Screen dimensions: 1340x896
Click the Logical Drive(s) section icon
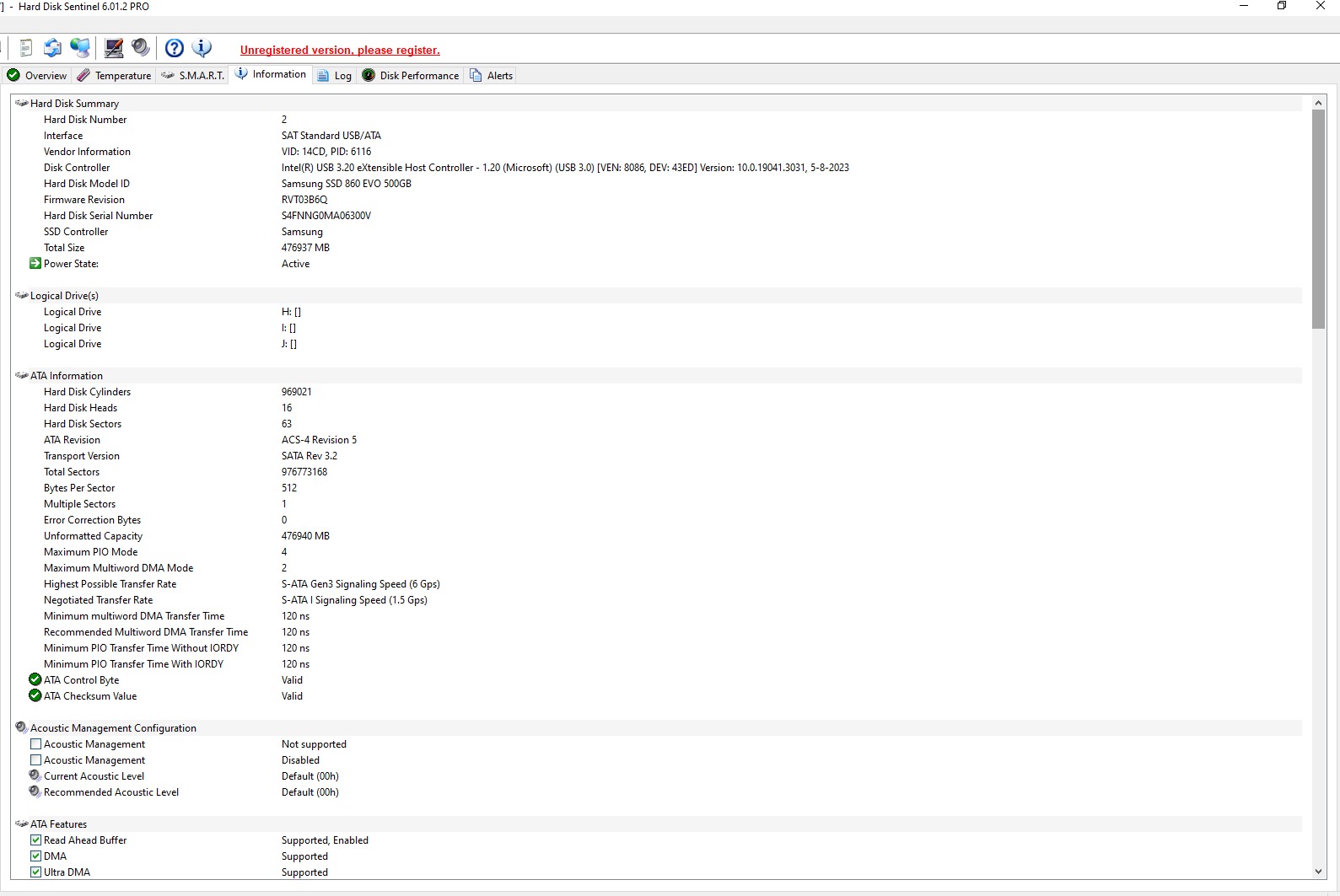[22, 296]
